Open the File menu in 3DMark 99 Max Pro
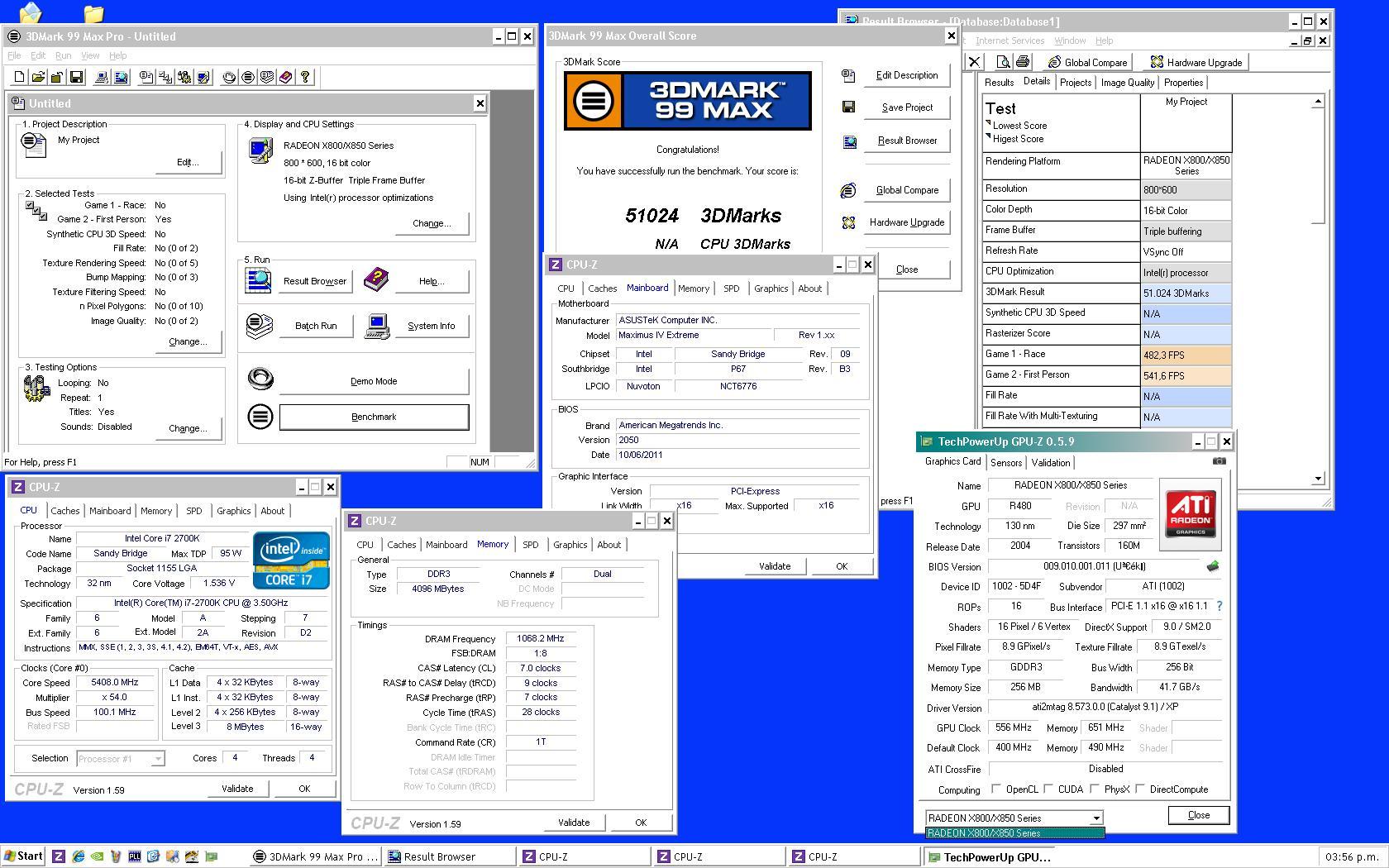This screenshot has height=868, width=1389. click(14, 55)
